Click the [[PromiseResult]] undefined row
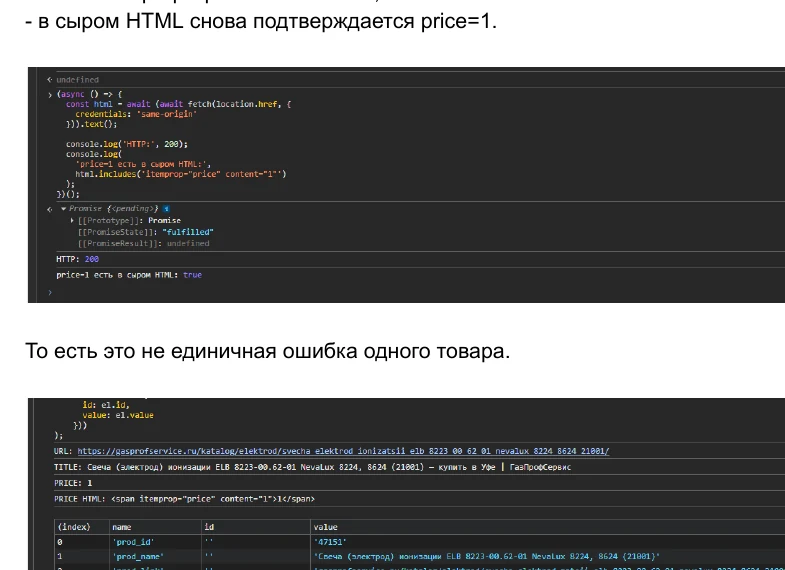Viewport: 785px width, 570px height. [x=143, y=243]
